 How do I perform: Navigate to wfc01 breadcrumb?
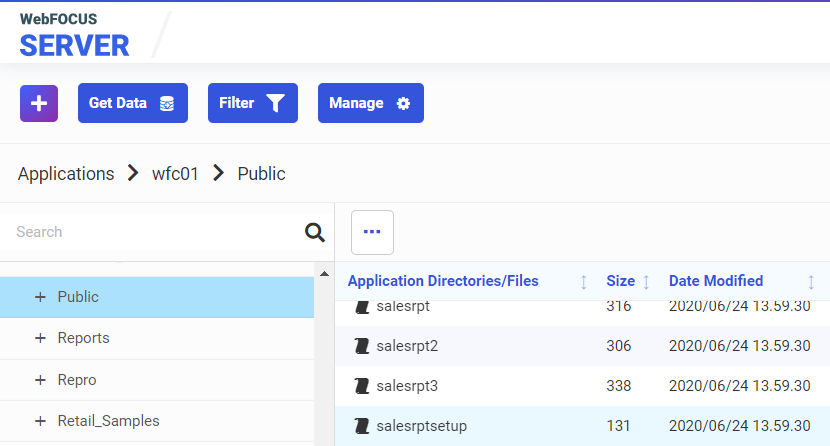[175, 174]
